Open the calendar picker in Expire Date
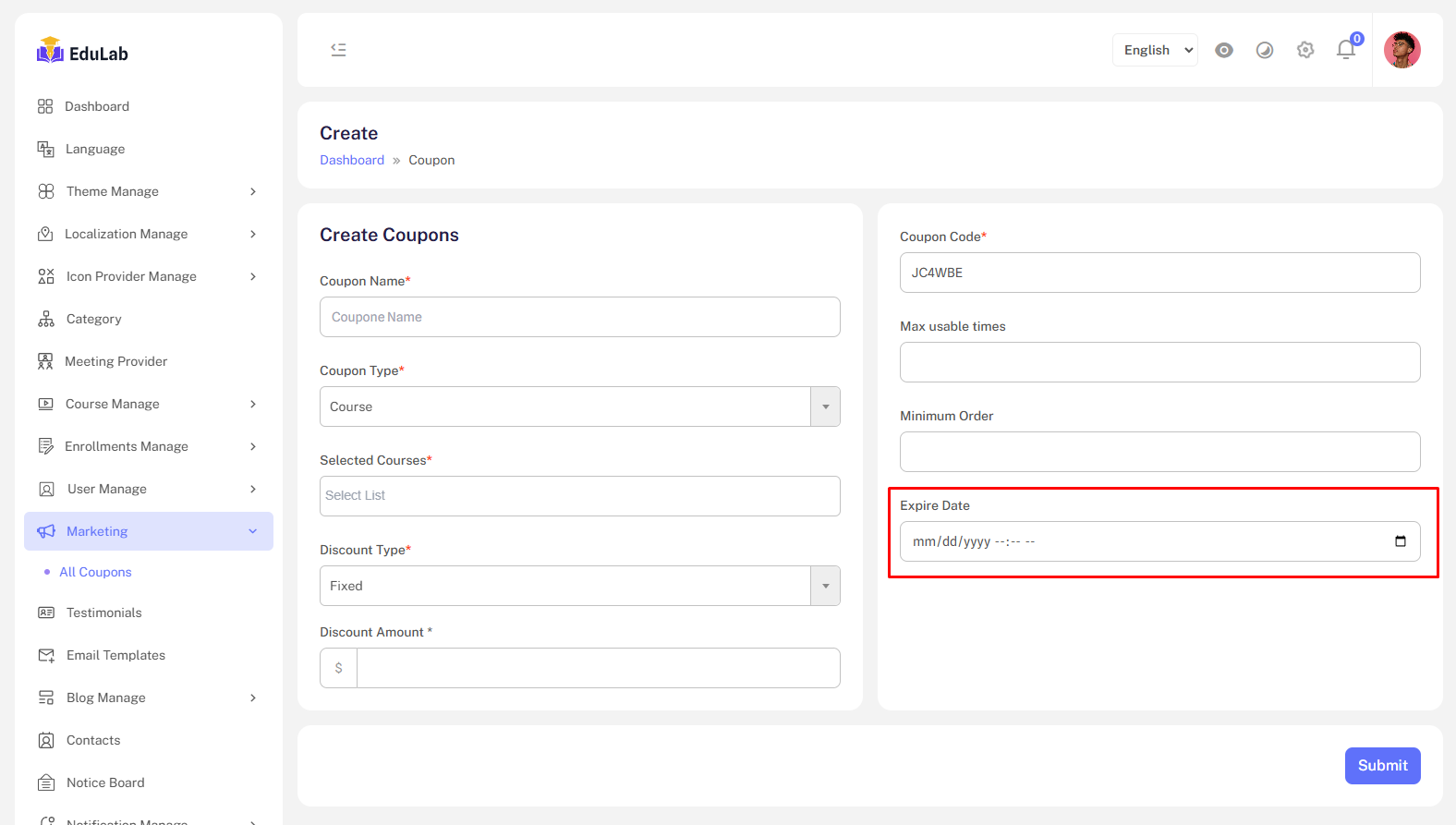 pyautogui.click(x=1401, y=541)
